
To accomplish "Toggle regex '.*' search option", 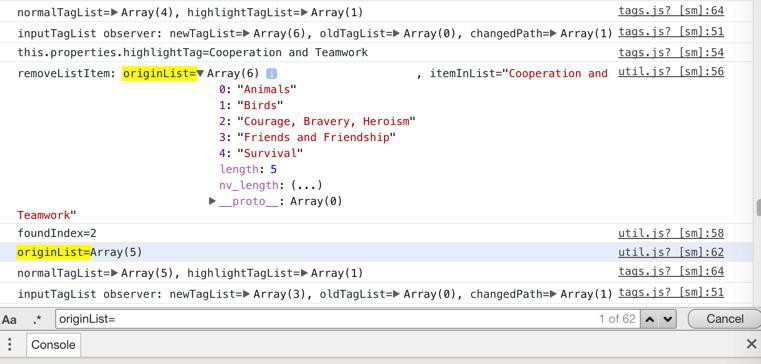I will [37, 319].
